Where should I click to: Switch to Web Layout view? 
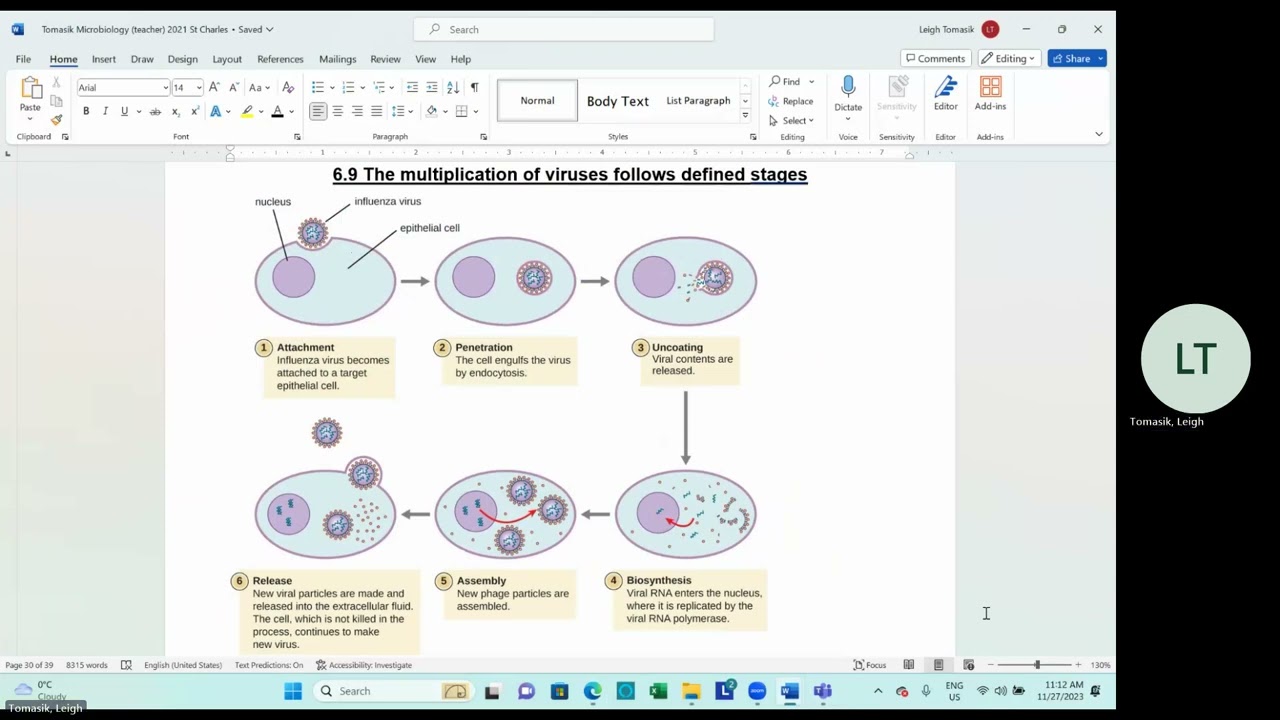pyautogui.click(x=969, y=665)
